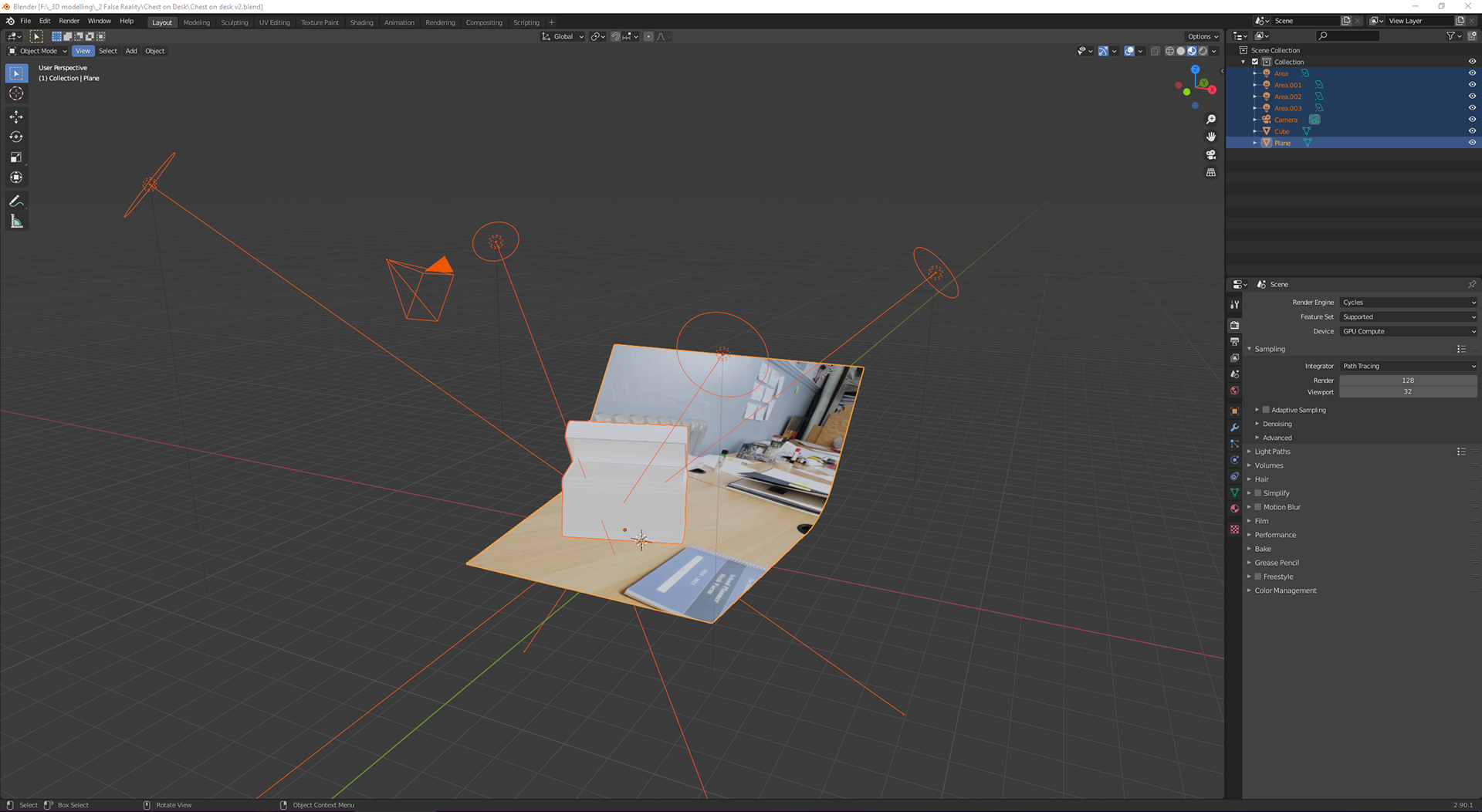Enable the Adaptive Sampling checkbox
The width and height of the screenshot is (1482, 812).
point(1266,410)
